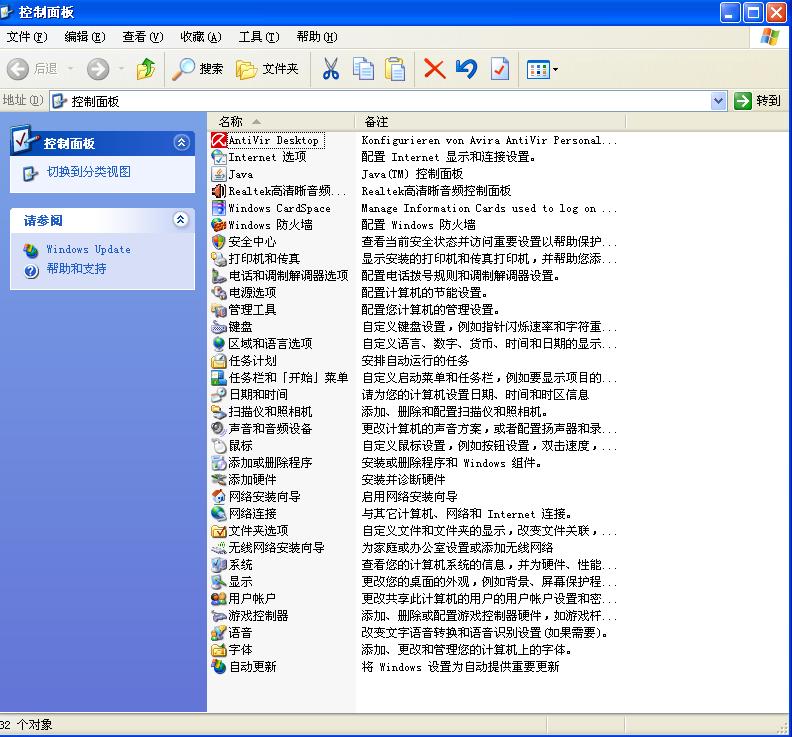This screenshot has height=737, width=792.
Task: Click the Properties toolbar icon
Action: tap(500, 69)
